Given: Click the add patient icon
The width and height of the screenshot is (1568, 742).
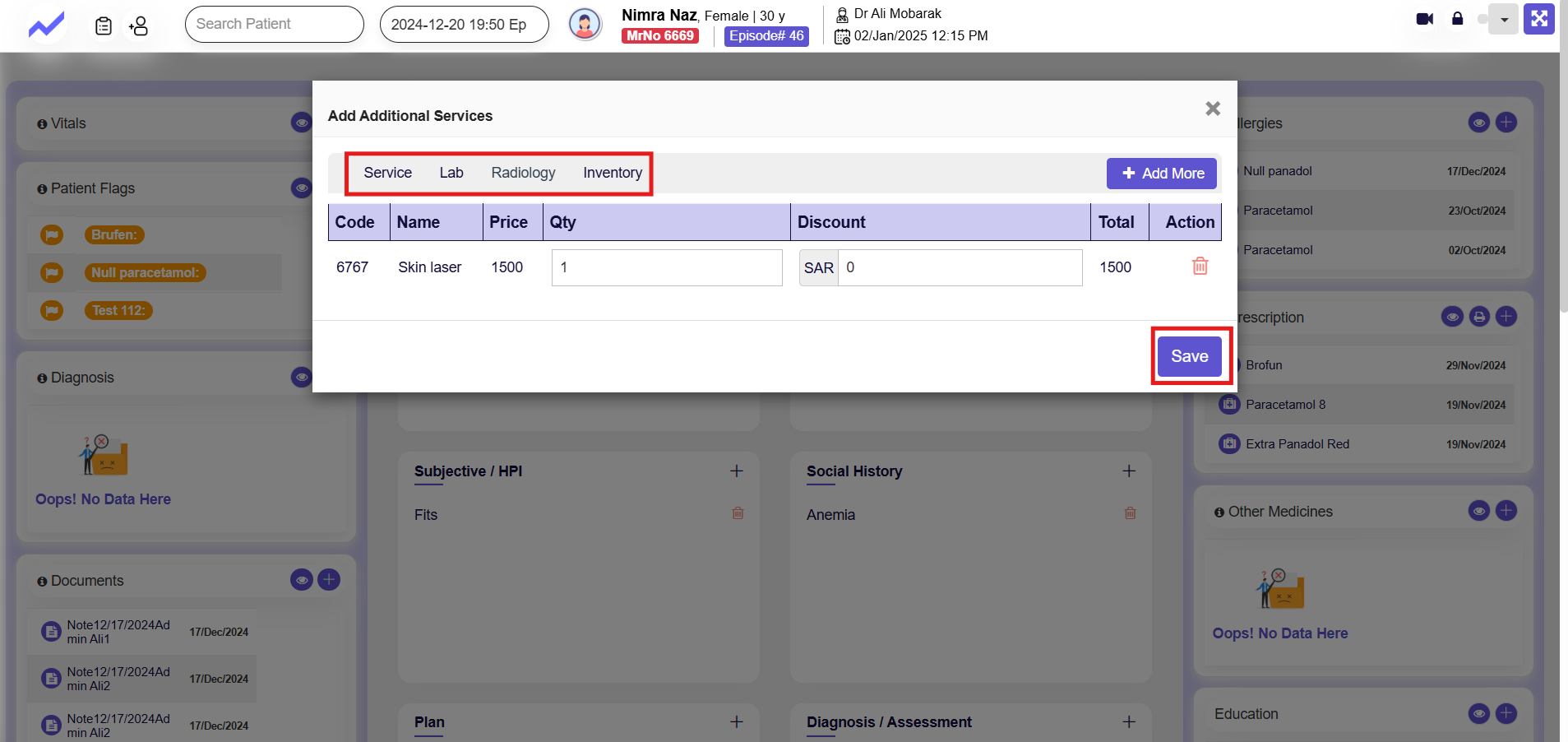Looking at the screenshot, I should [x=138, y=26].
